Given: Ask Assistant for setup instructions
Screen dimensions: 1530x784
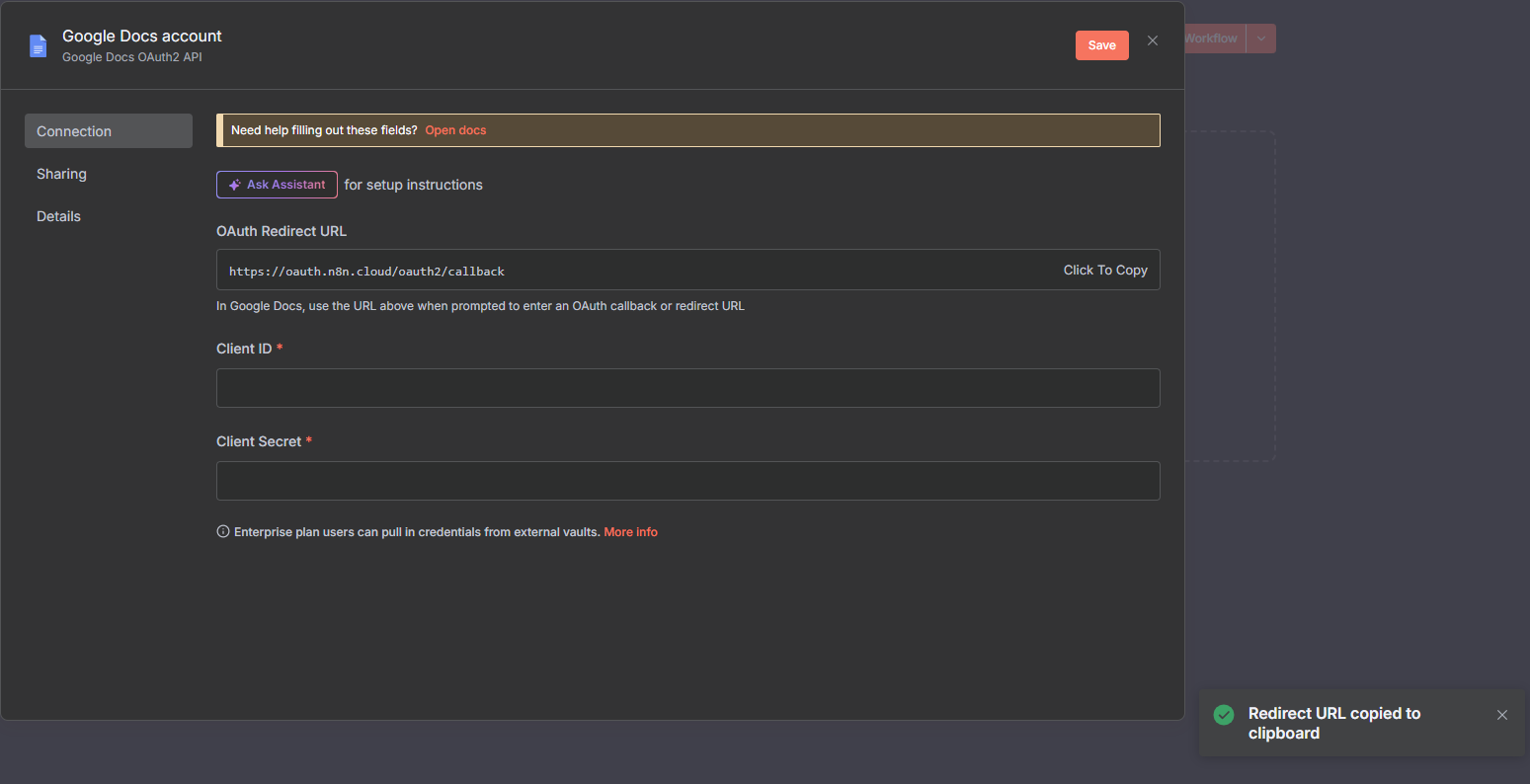Looking at the screenshot, I should 277,185.
